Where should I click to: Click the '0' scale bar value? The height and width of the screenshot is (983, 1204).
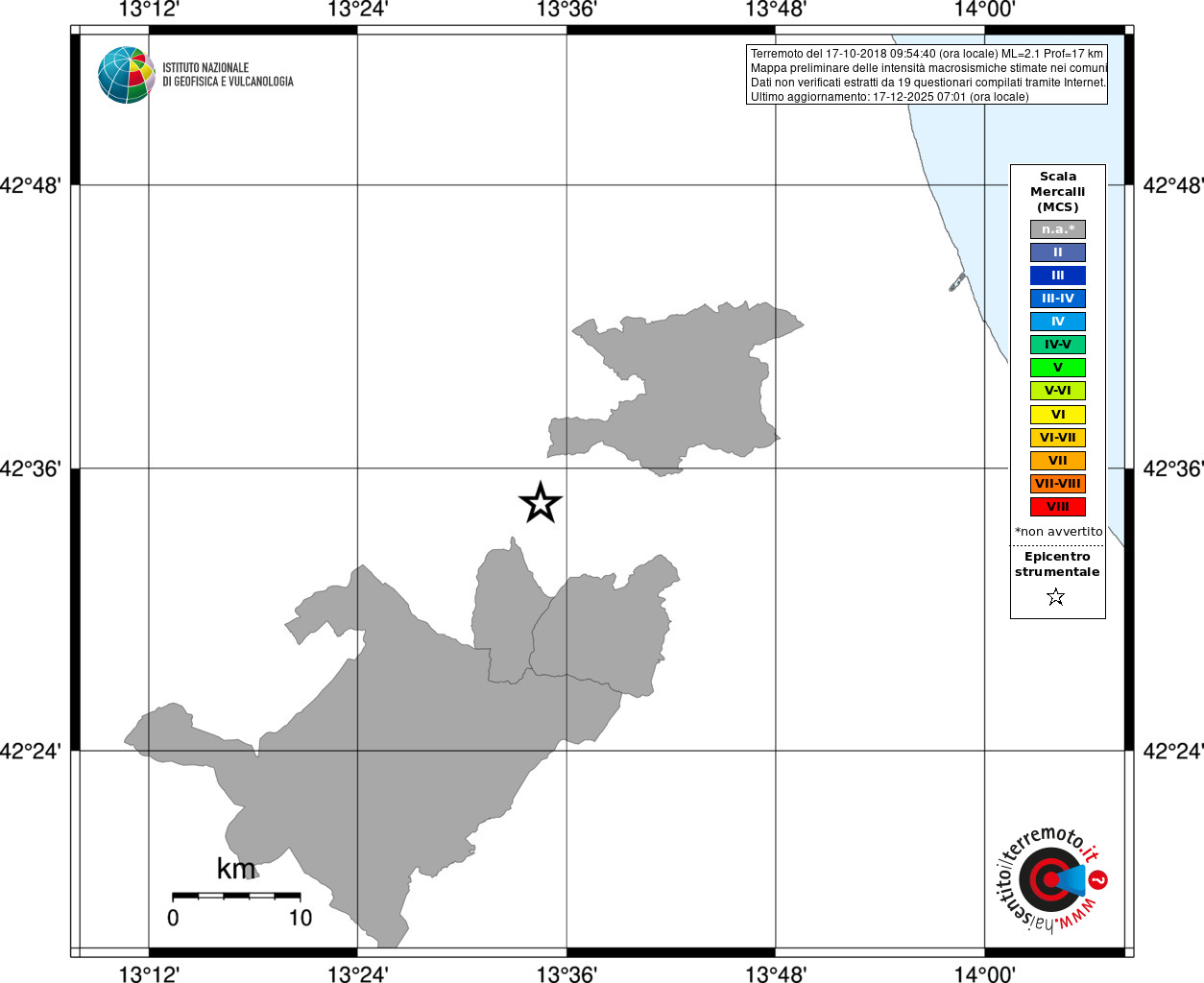pos(173,918)
